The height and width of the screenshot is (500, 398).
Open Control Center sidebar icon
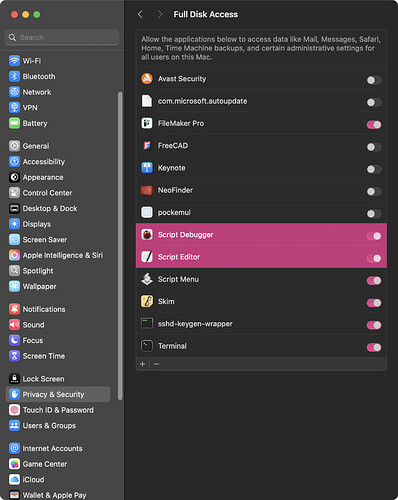click(x=14, y=193)
